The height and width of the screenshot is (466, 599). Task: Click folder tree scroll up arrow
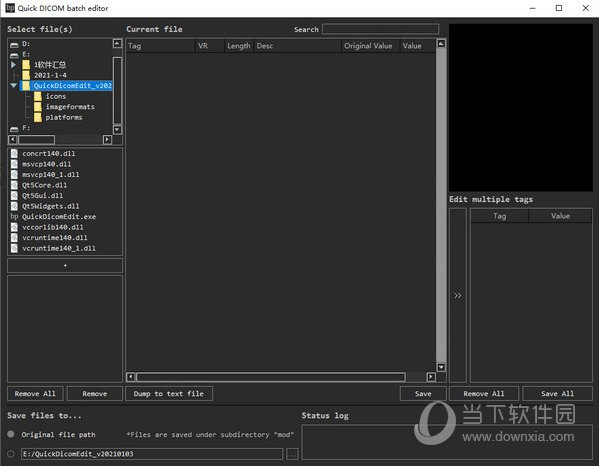(x=118, y=44)
